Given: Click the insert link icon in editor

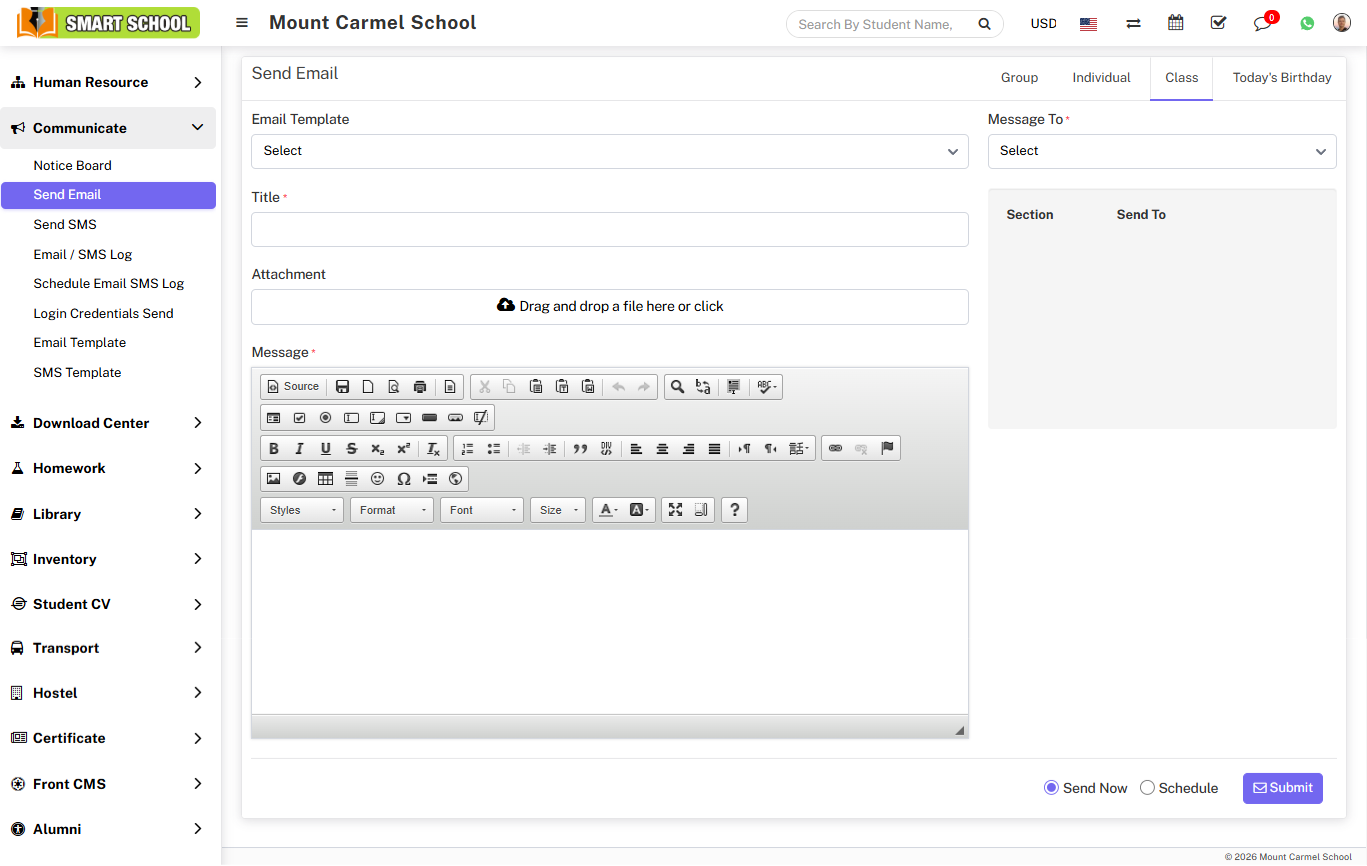Looking at the screenshot, I should [835, 449].
